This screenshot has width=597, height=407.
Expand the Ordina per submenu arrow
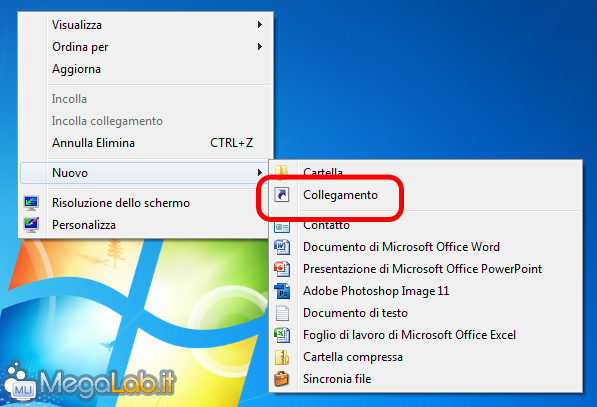pyautogui.click(x=260, y=47)
